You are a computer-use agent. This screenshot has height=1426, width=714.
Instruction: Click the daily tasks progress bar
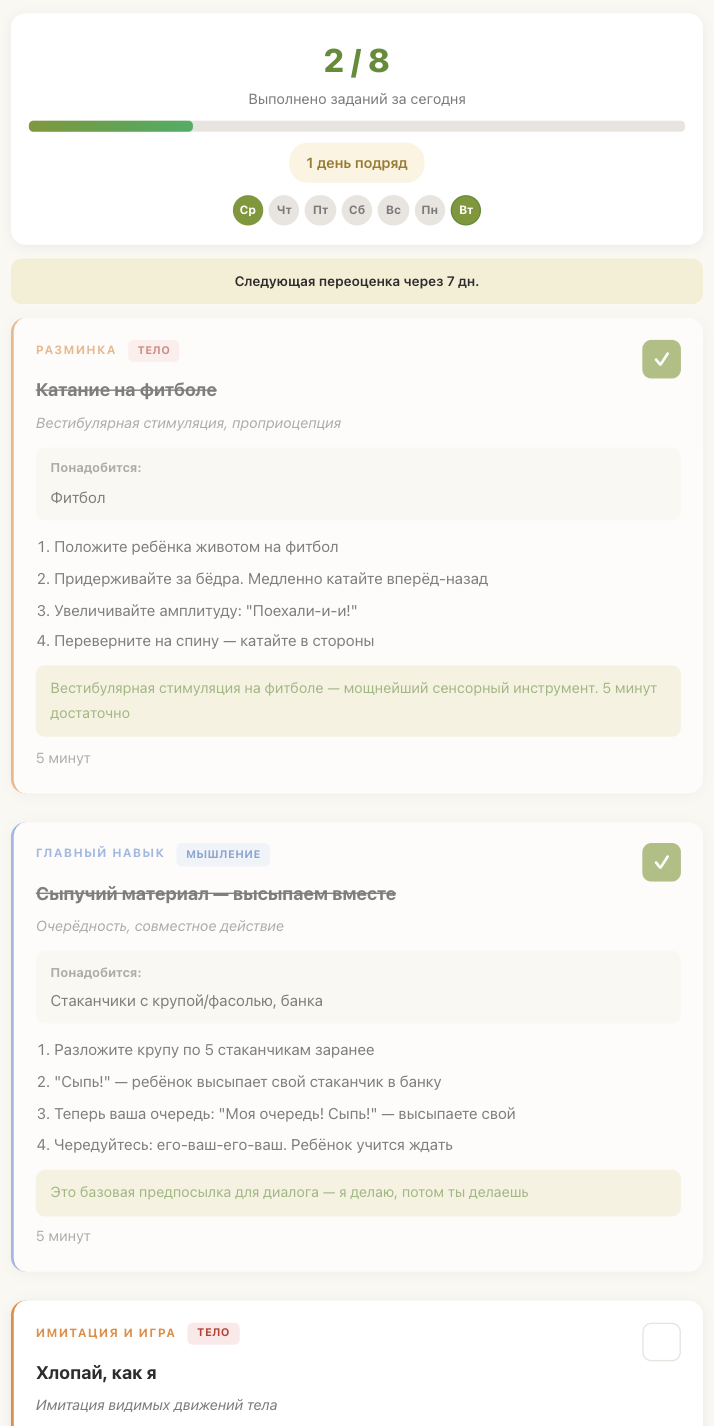pos(356,126)
